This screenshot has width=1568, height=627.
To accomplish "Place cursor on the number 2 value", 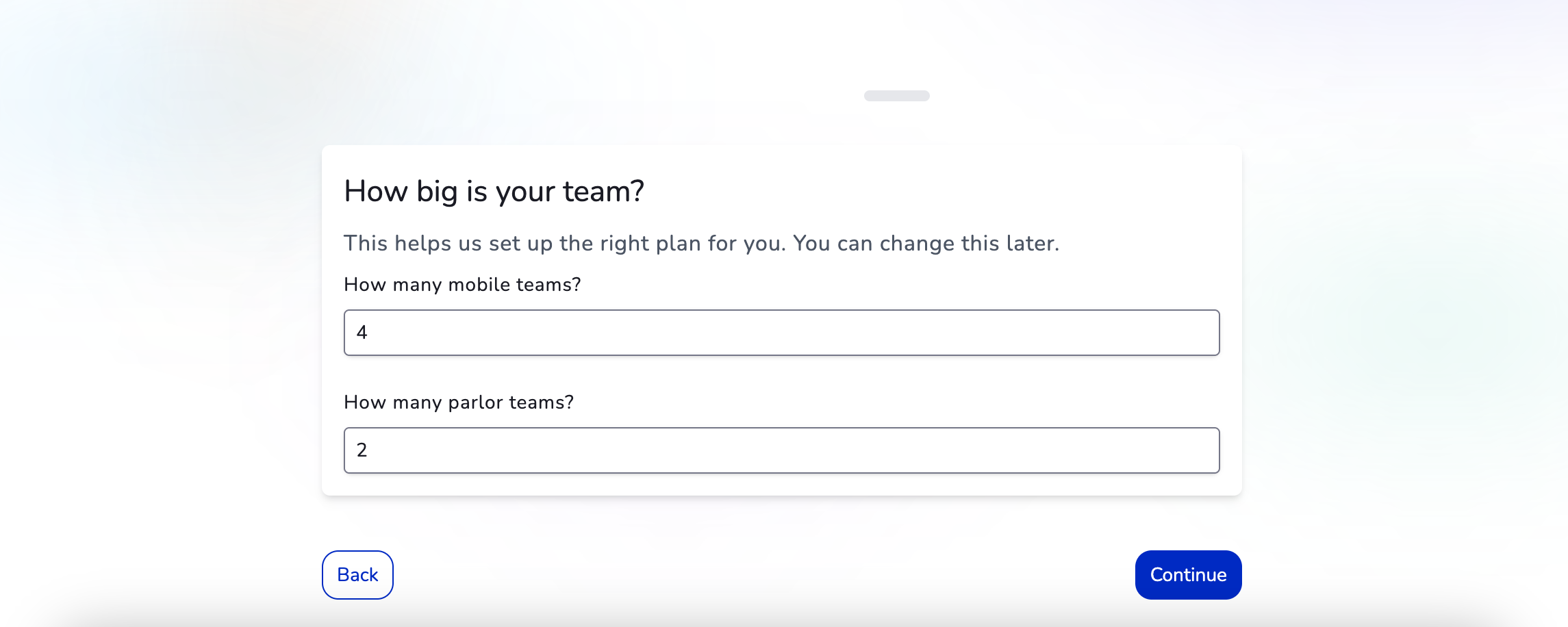I will [362, 450].
